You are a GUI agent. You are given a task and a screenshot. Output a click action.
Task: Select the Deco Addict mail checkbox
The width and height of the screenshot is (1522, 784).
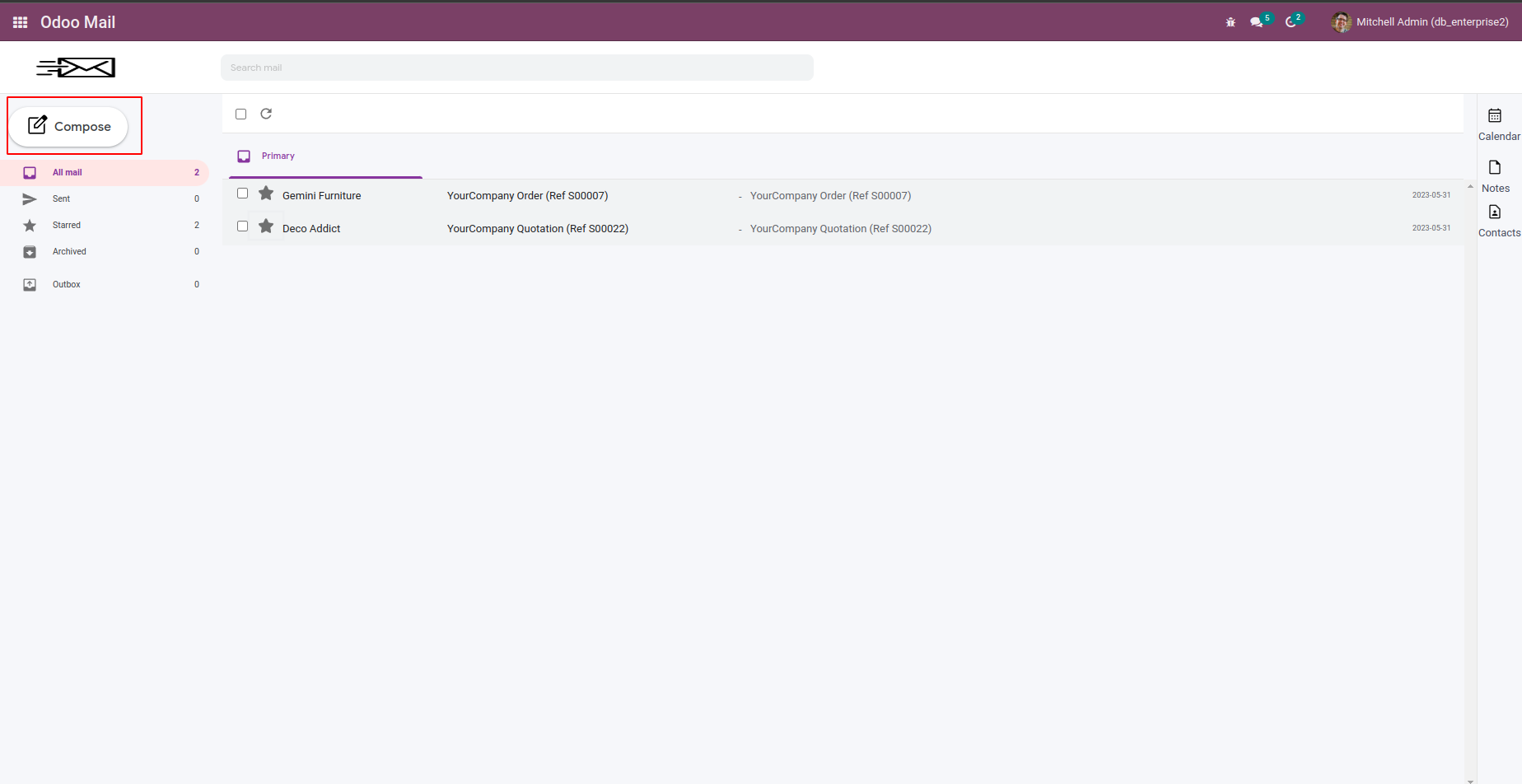pyautogui.click(x=242, y=226)
